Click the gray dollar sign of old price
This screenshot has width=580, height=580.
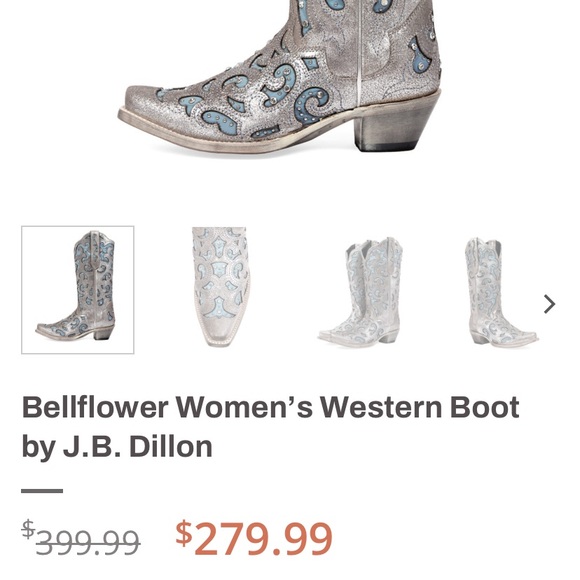pyautogui.click(x=28, y=529)
